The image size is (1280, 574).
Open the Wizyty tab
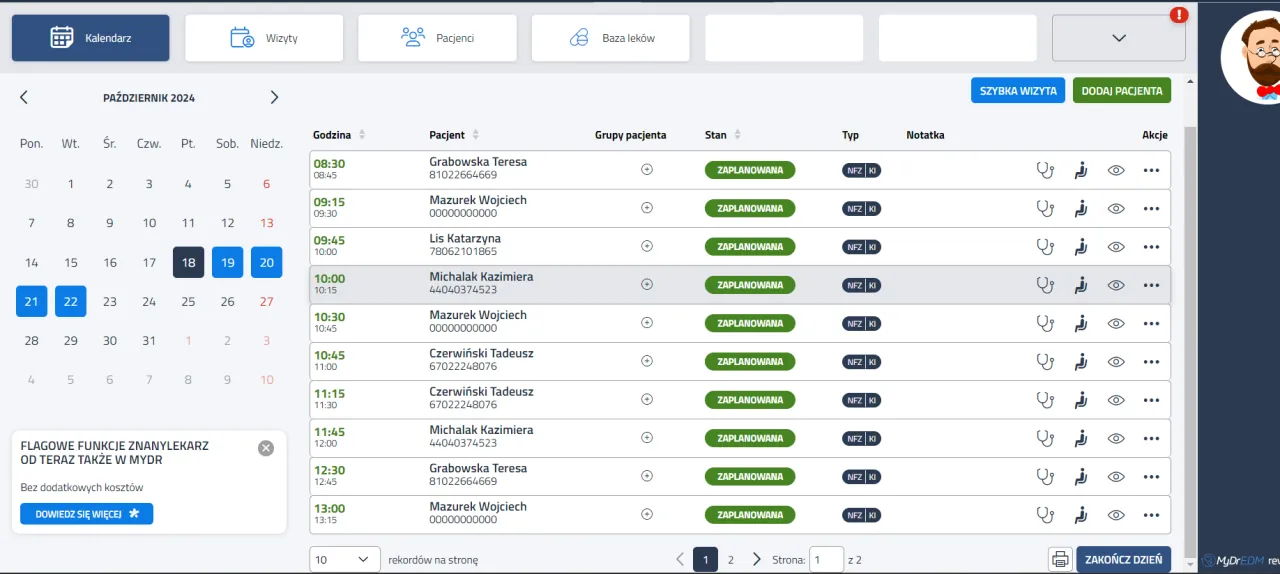tap(264, 38)
